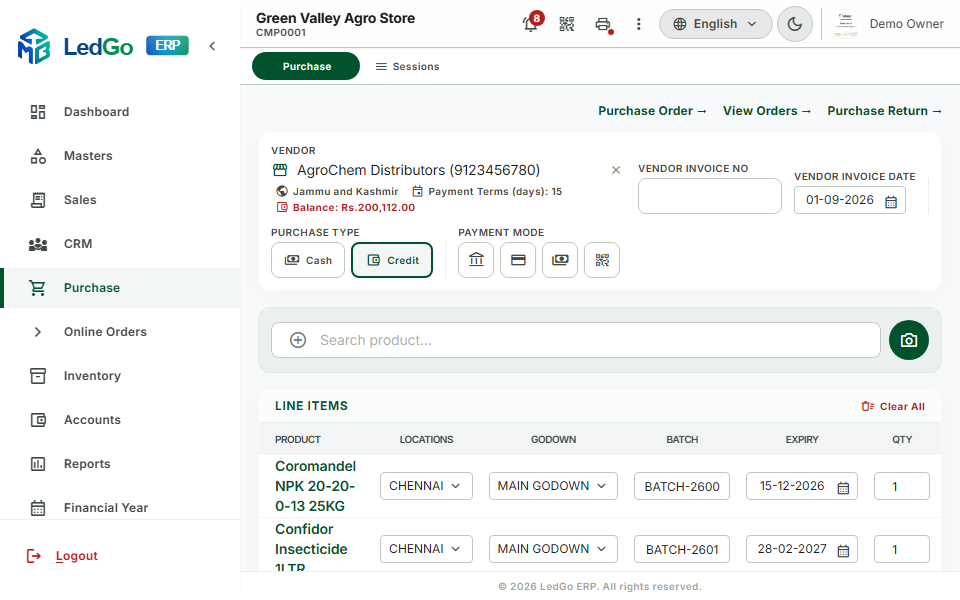Expand Online Orders chevron in sidebar

[x=38, y=332]
